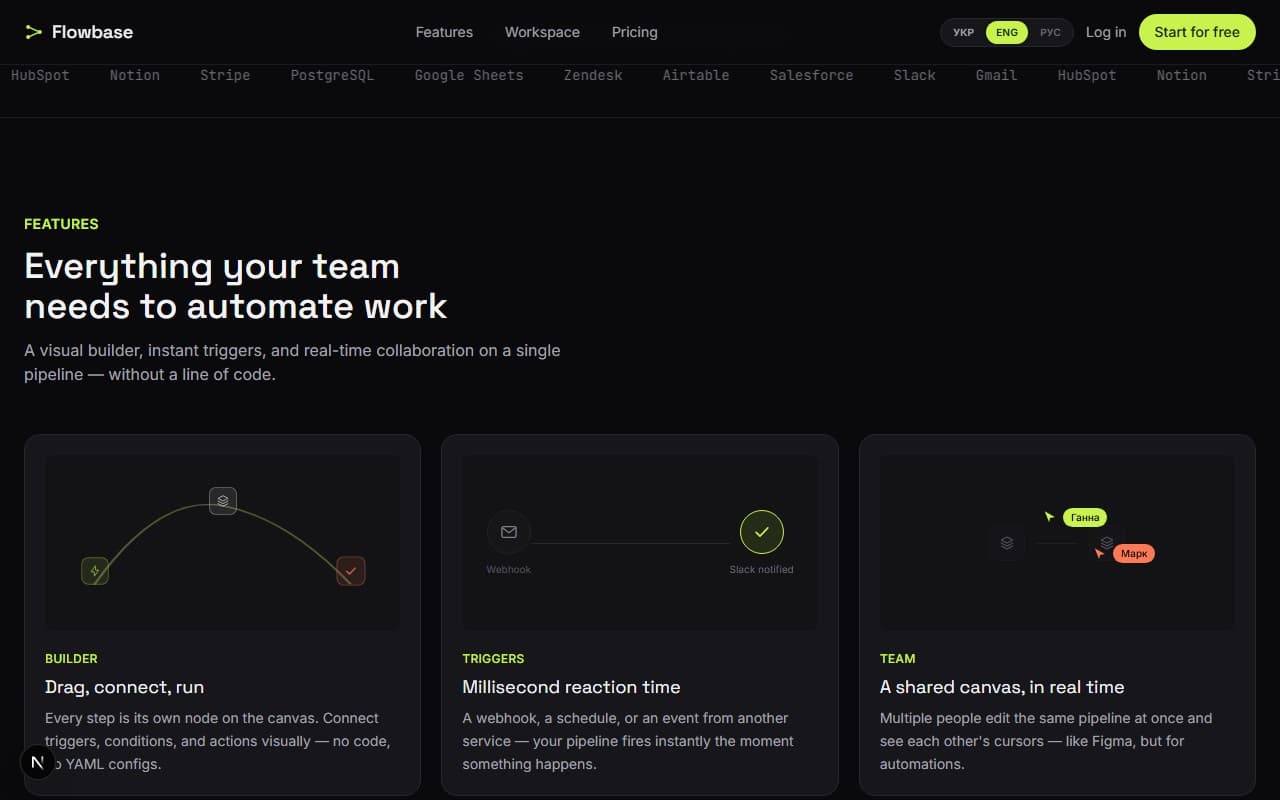Click the "A webhook, a schedule" description
This screenshot has width=1280, height=800.
tap(628, 741)
